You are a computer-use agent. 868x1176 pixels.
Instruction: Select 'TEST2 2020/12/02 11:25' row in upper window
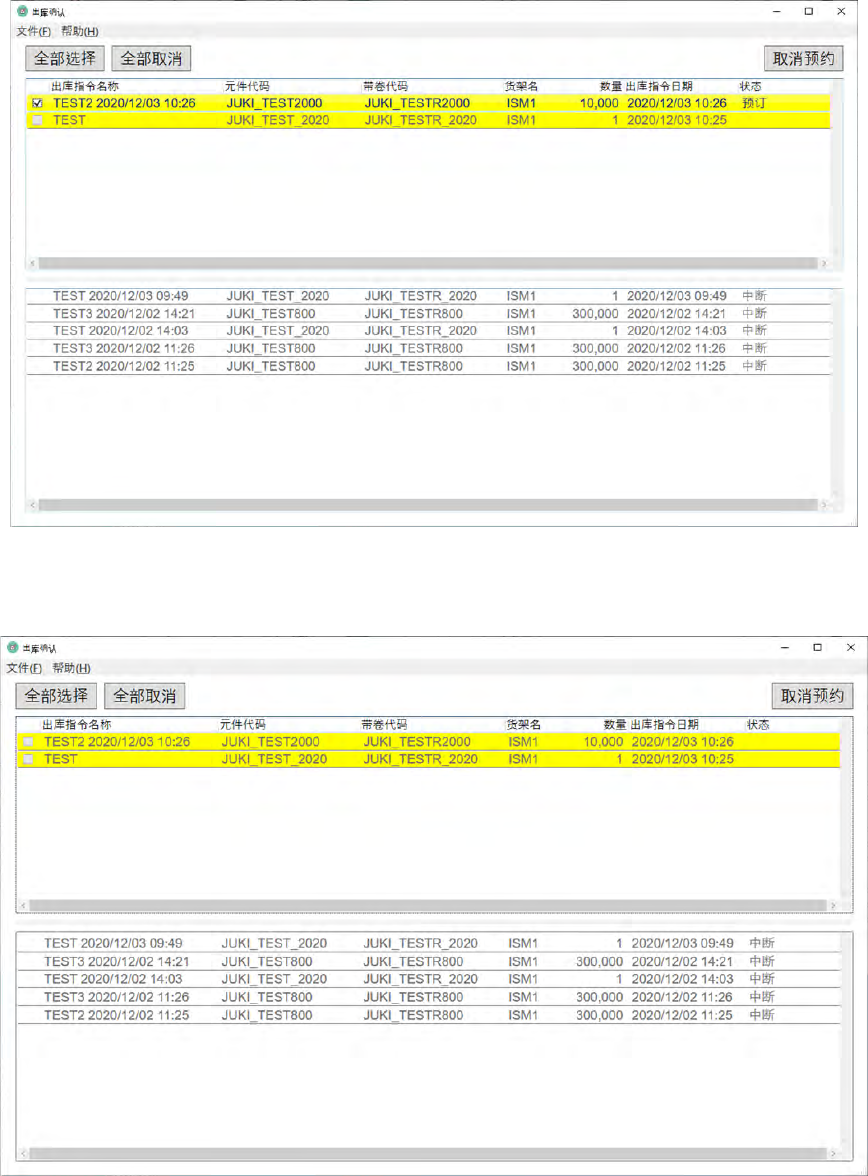point(428,366)
